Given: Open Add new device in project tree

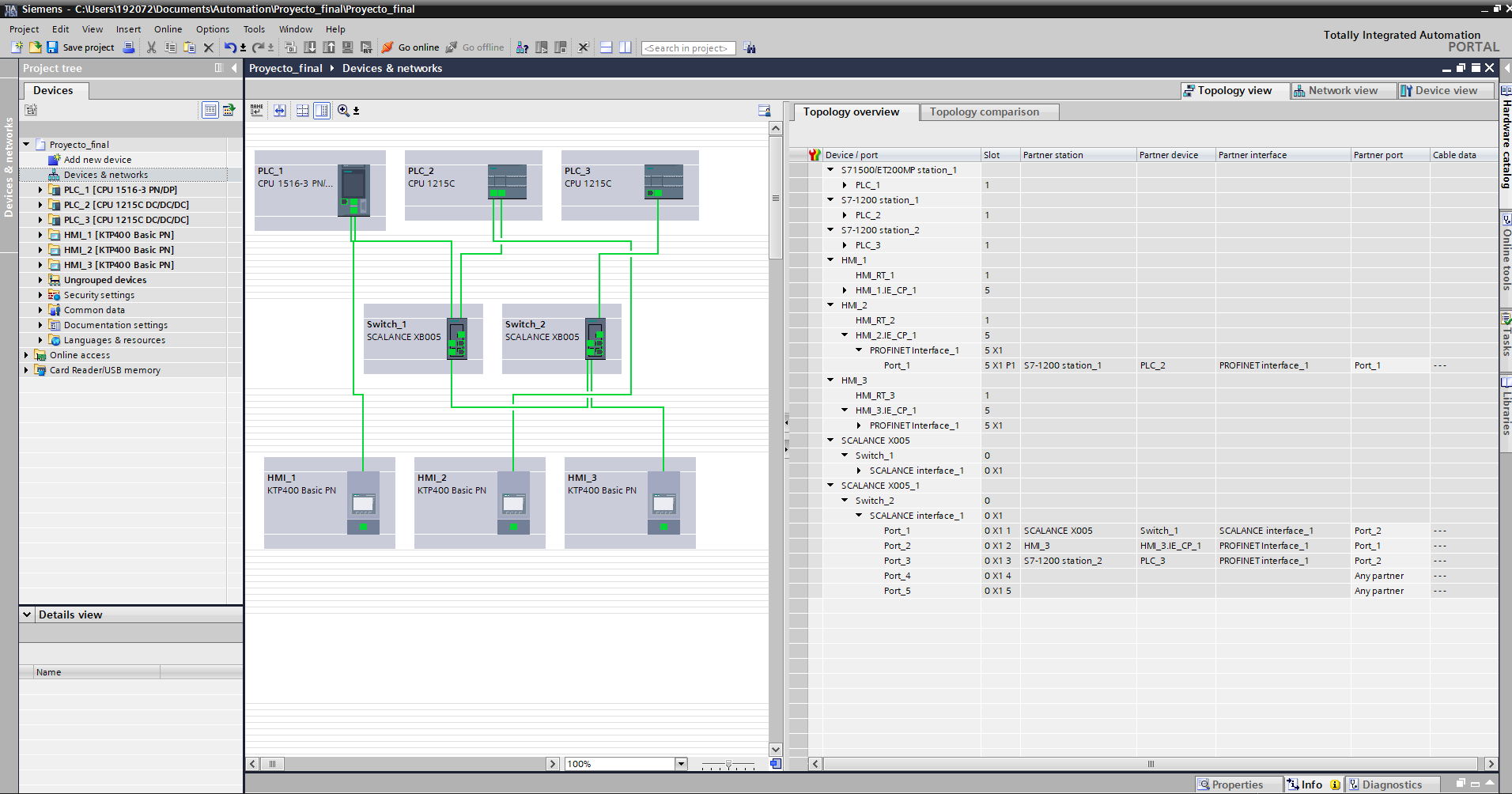Looking at the screenshot, I should [97, 160].
